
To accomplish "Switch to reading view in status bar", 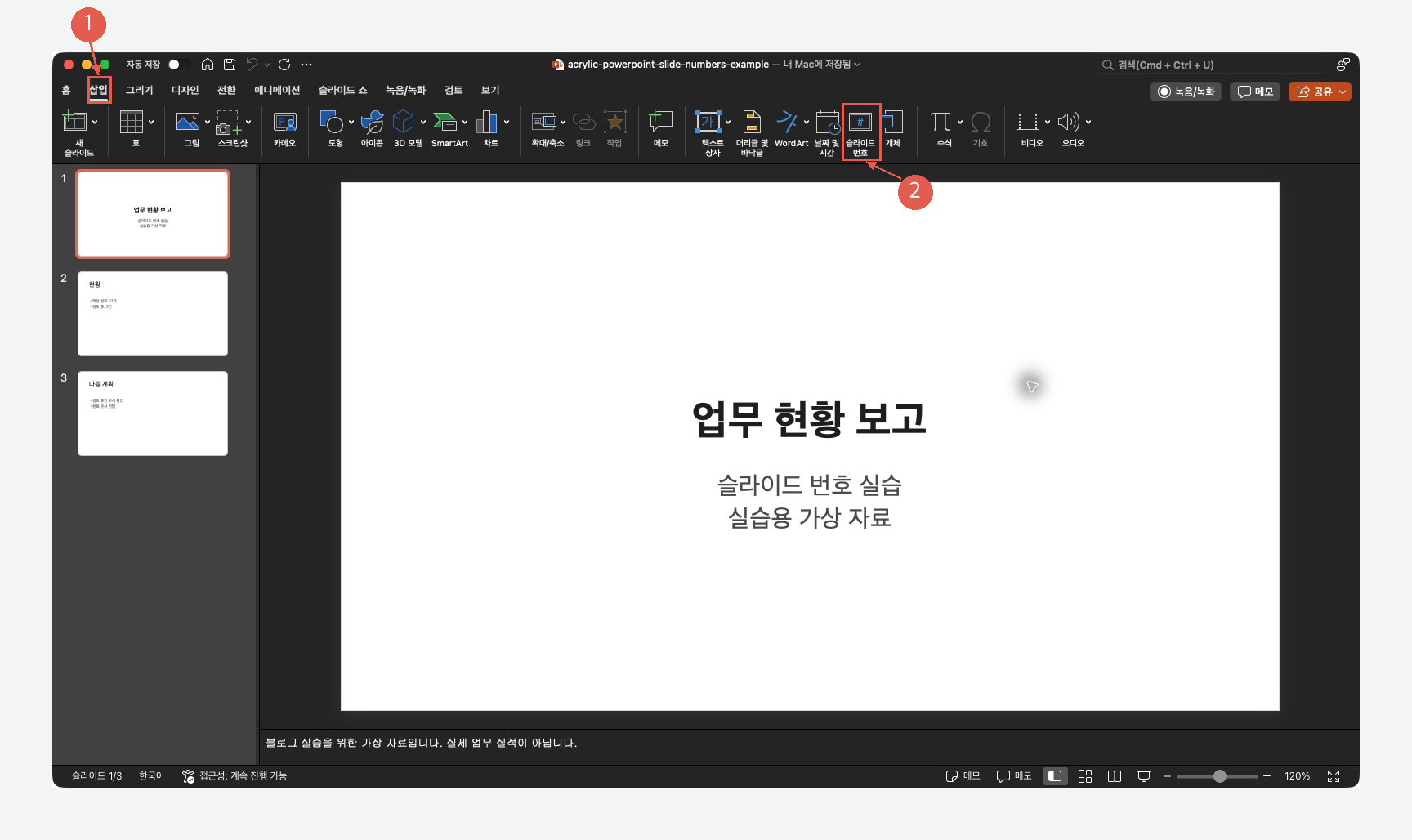I will coord(1115,776).
